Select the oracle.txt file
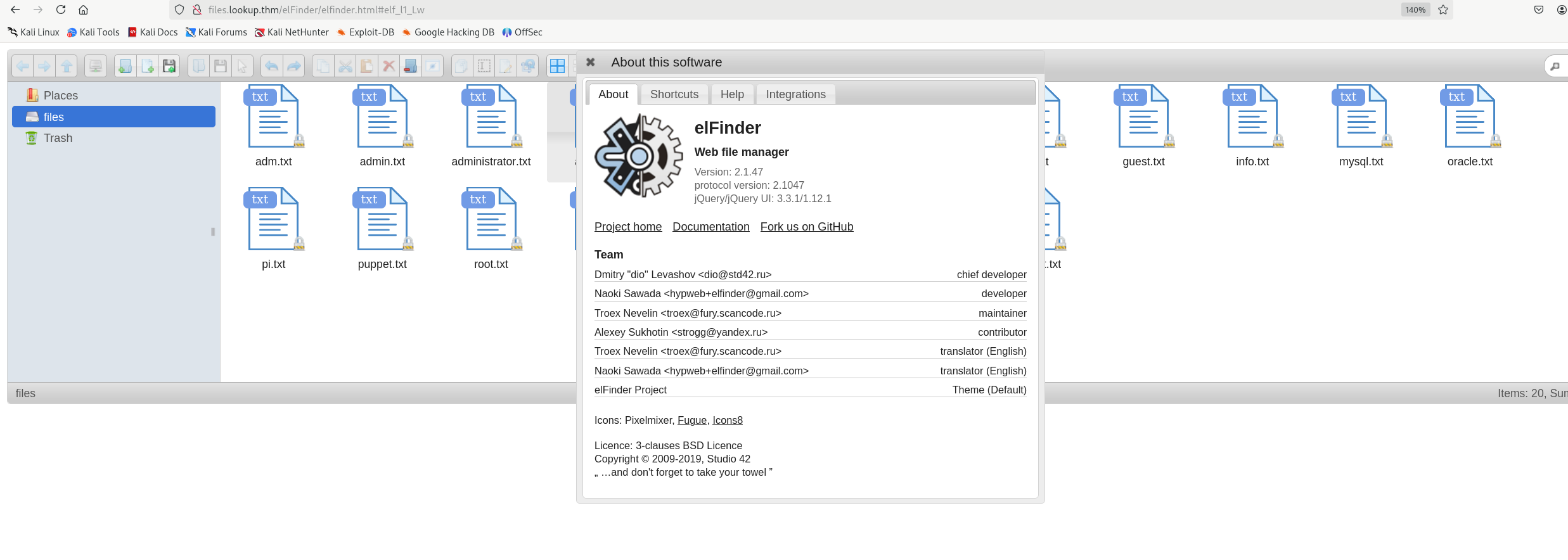Image resolution: width=1568 pixels, height=560 pixels. click(x=1470, y=127)
